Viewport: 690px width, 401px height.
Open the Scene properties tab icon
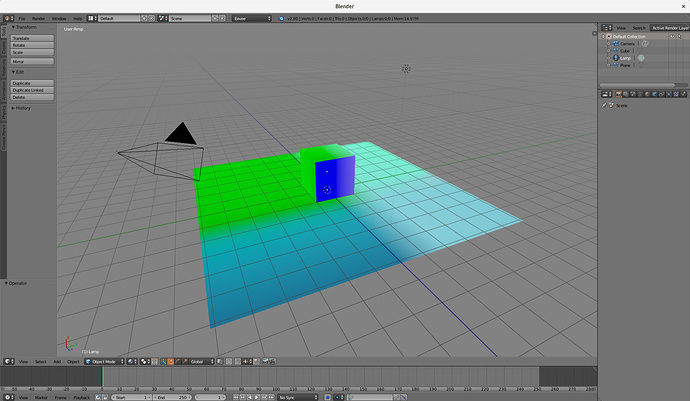point(633,94)
